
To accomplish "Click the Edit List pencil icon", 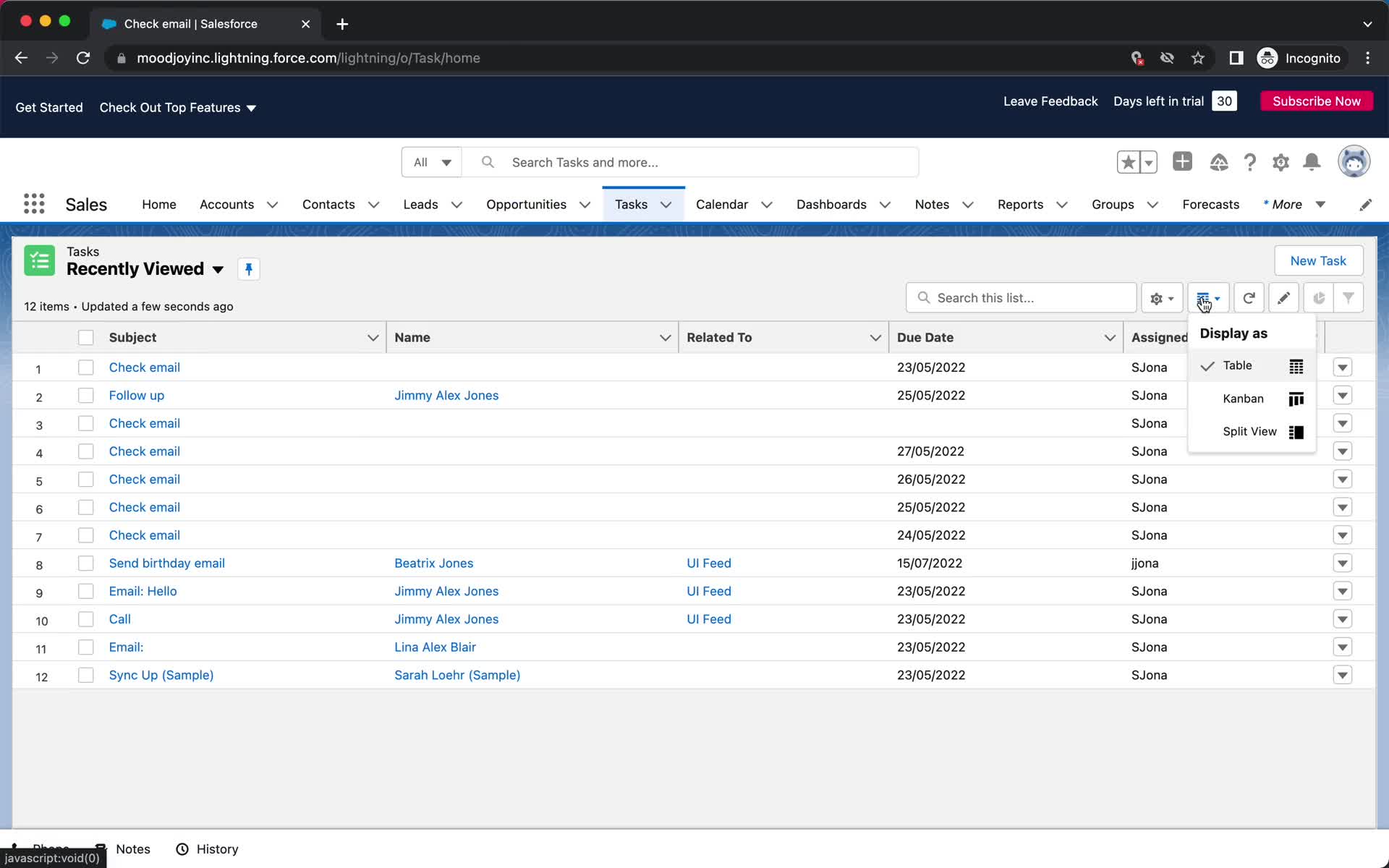I will [x=1283, y=298].
